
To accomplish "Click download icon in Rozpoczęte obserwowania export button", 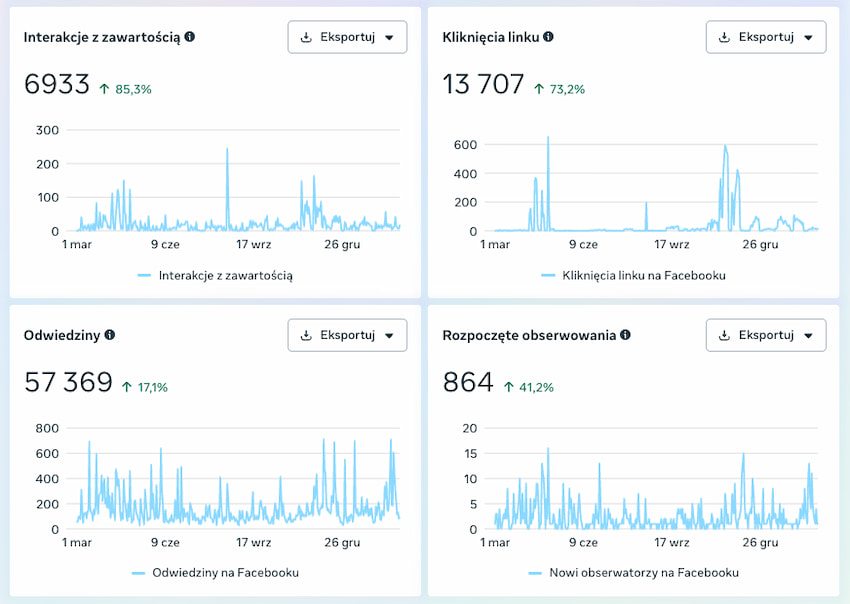I will [724, 335].
